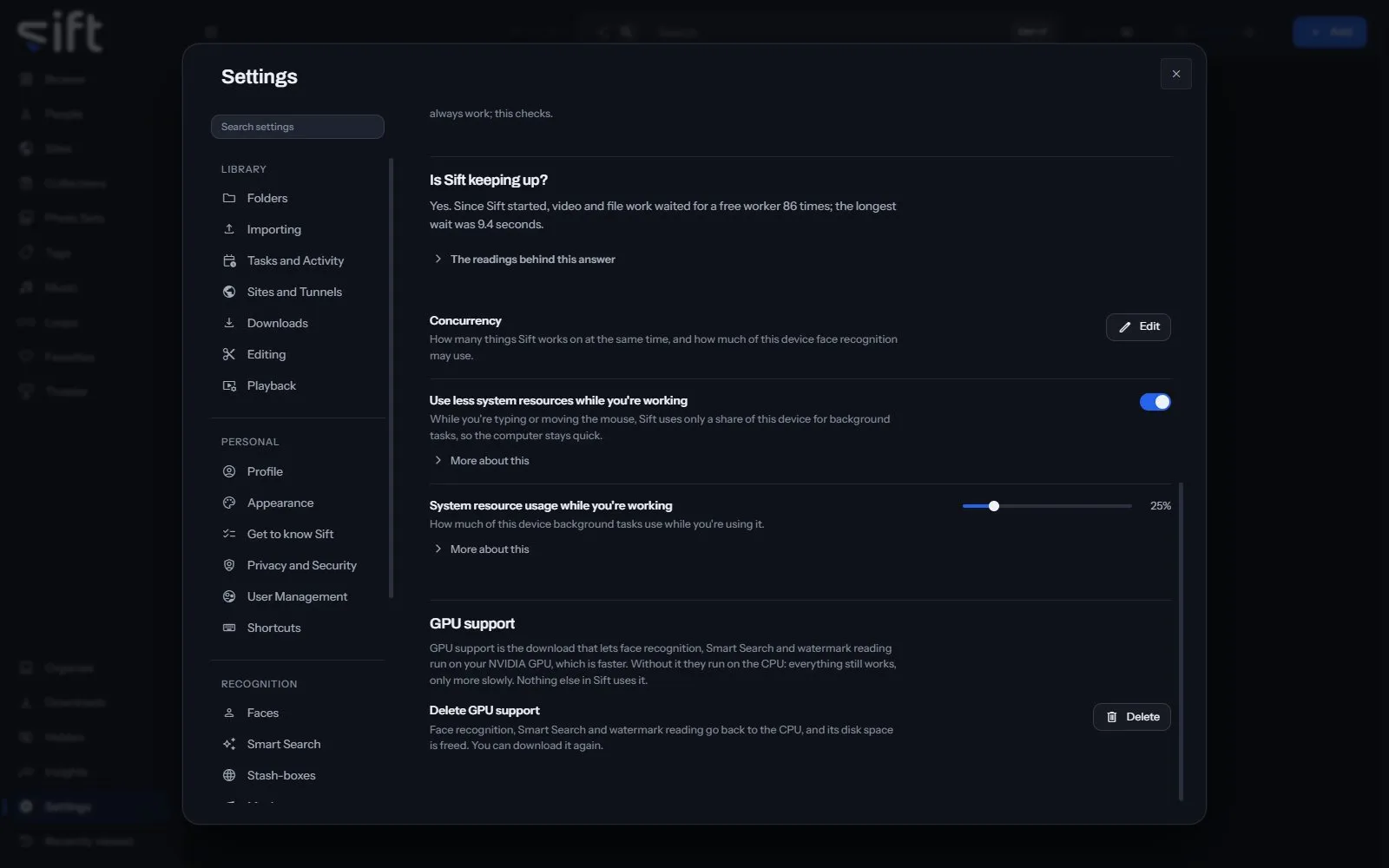Screen dimensions: 1389x868
Task: Click in the Search settings field
Action: 298,127
